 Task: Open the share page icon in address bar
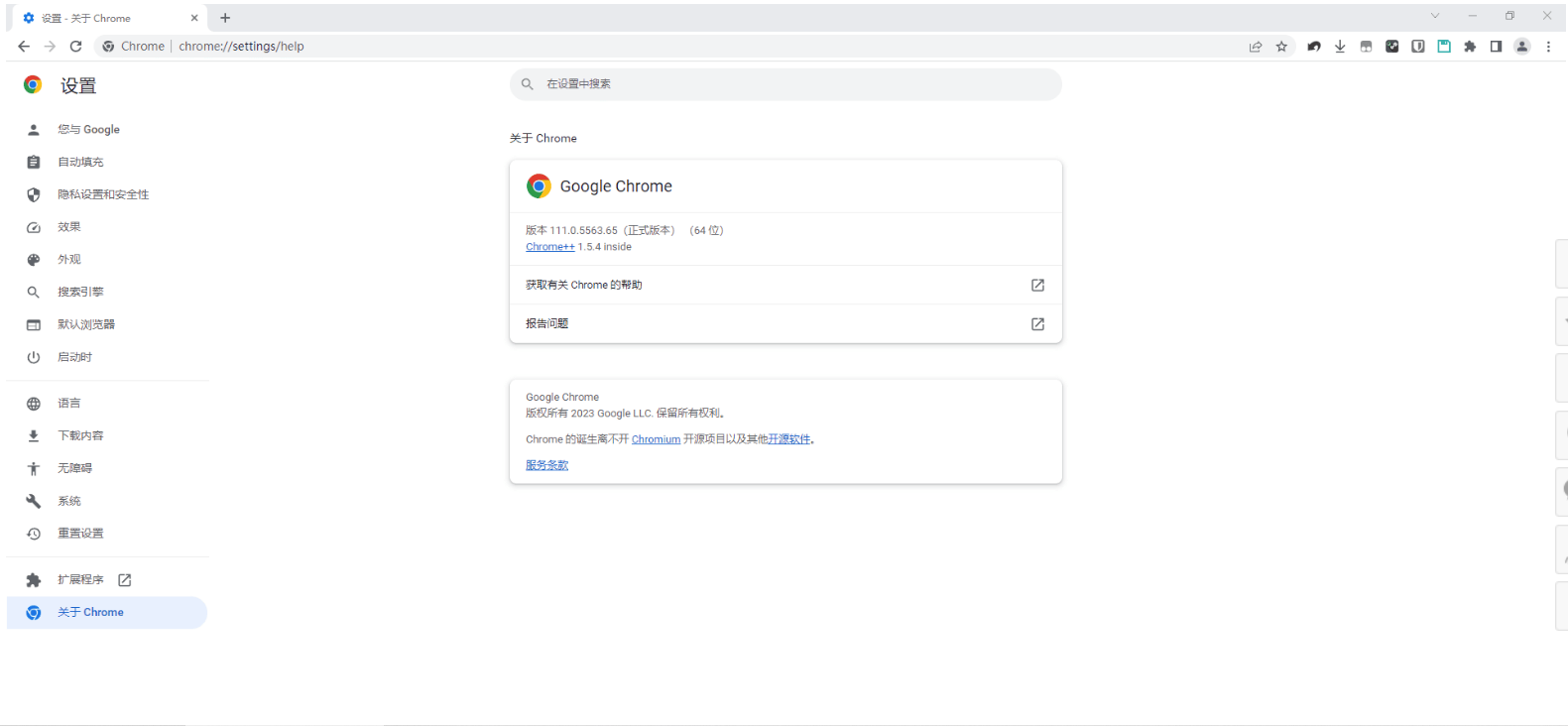point(1256,47)
